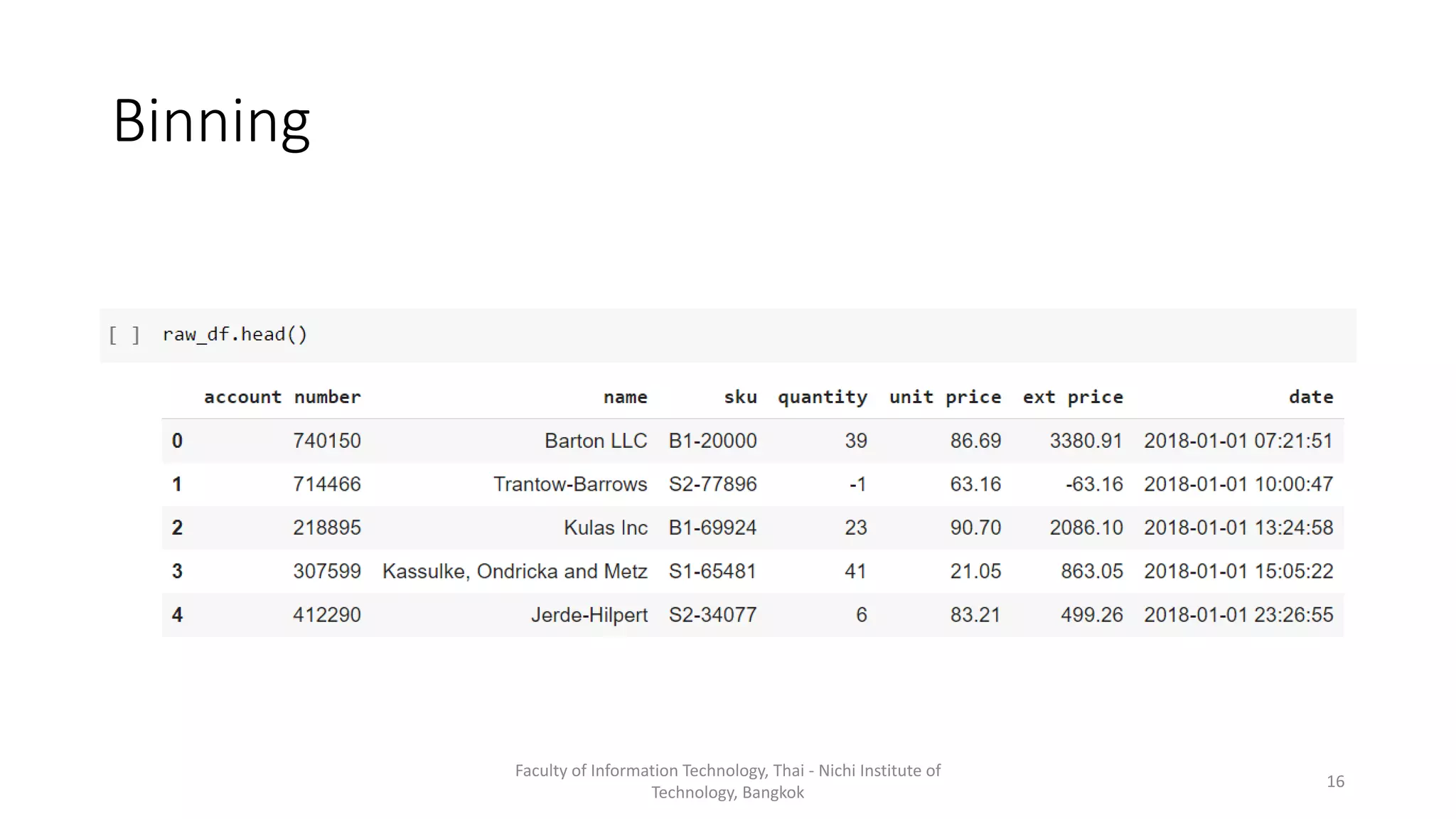1456x819 pixels.
Task: Click the account number column header
Action: pos(282,397)
